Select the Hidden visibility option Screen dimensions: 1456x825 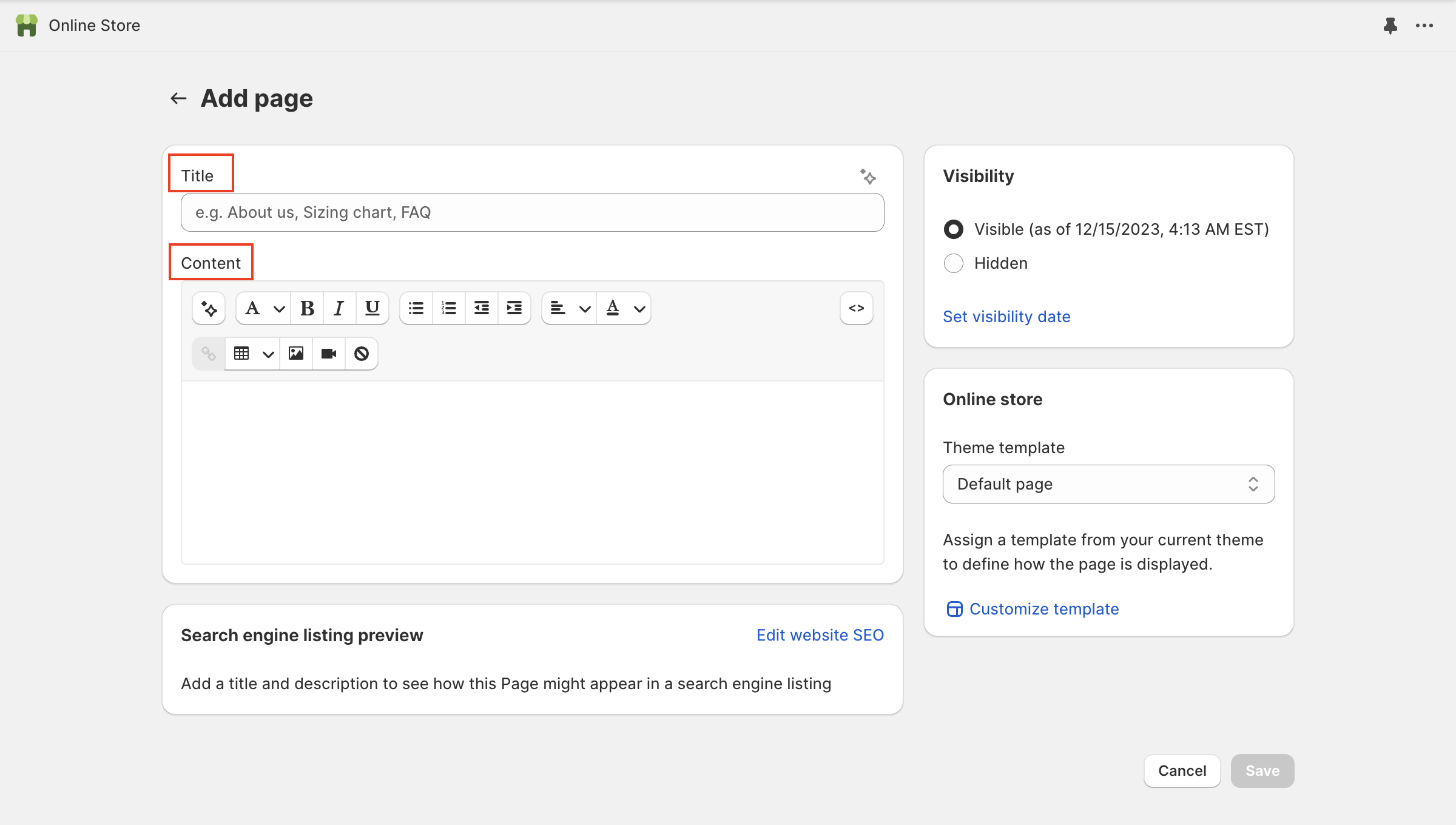coord(953,263)
